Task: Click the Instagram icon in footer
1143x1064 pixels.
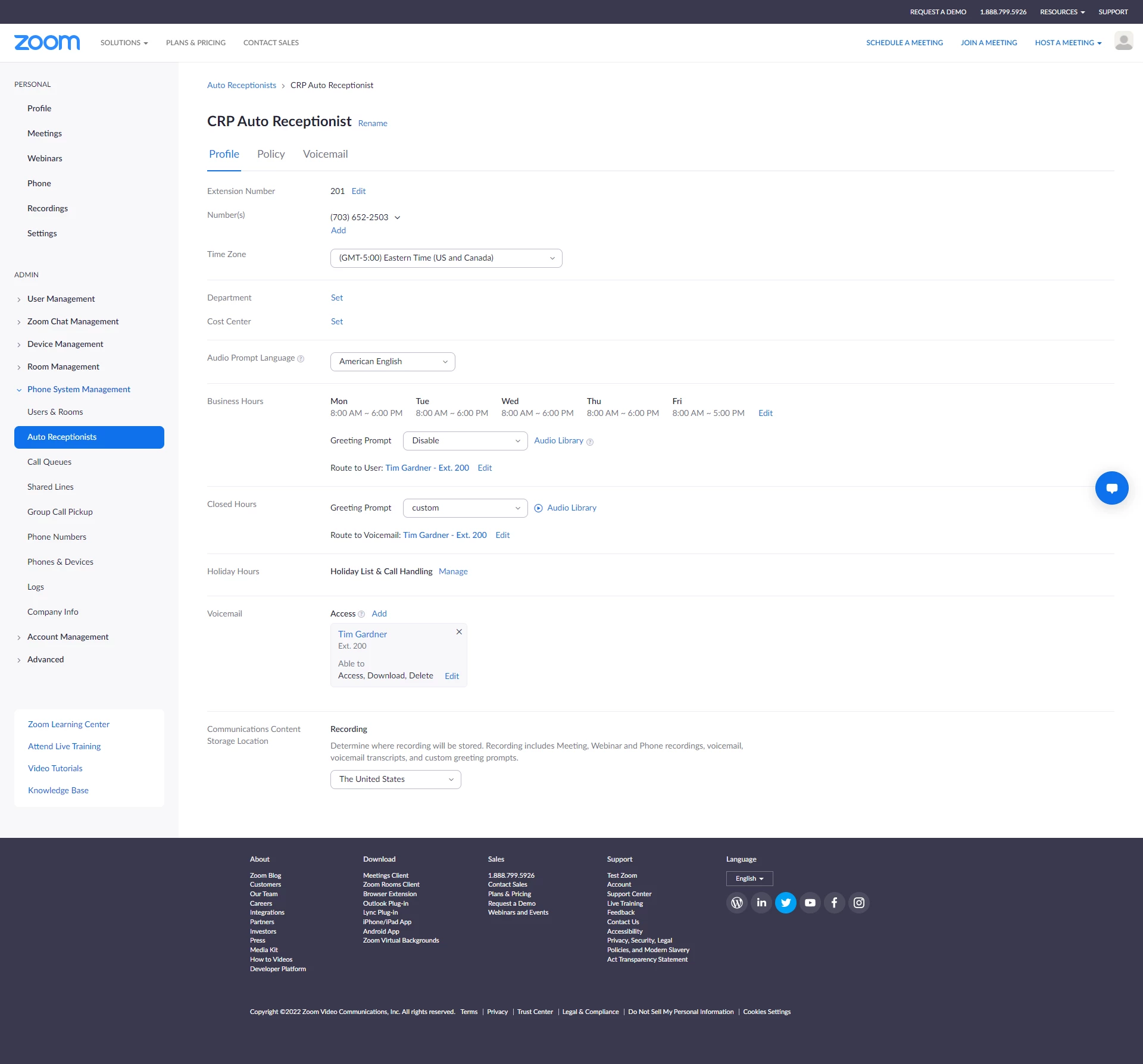Action: 859,903
